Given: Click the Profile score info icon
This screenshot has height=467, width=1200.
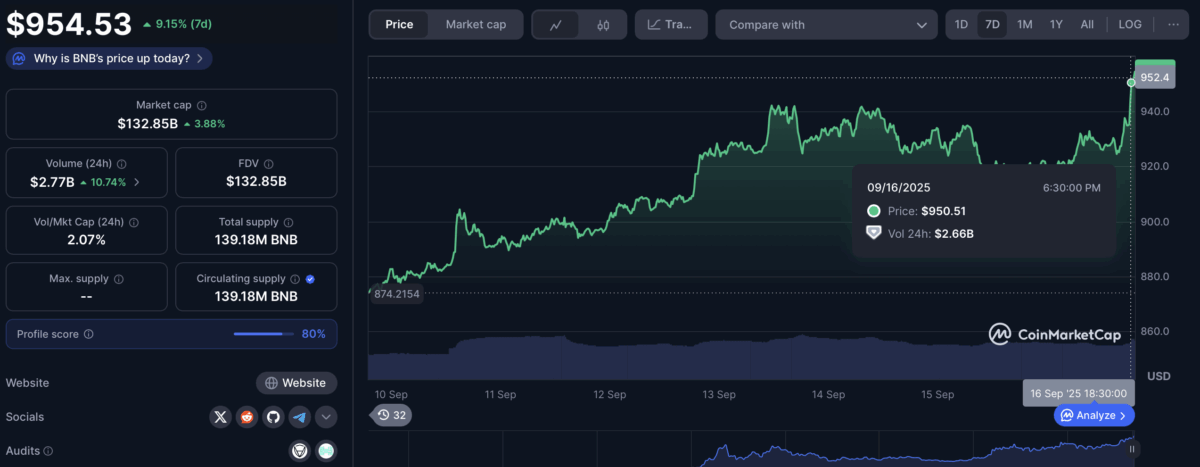Looking at the screenshot, I should click(89, 334).
